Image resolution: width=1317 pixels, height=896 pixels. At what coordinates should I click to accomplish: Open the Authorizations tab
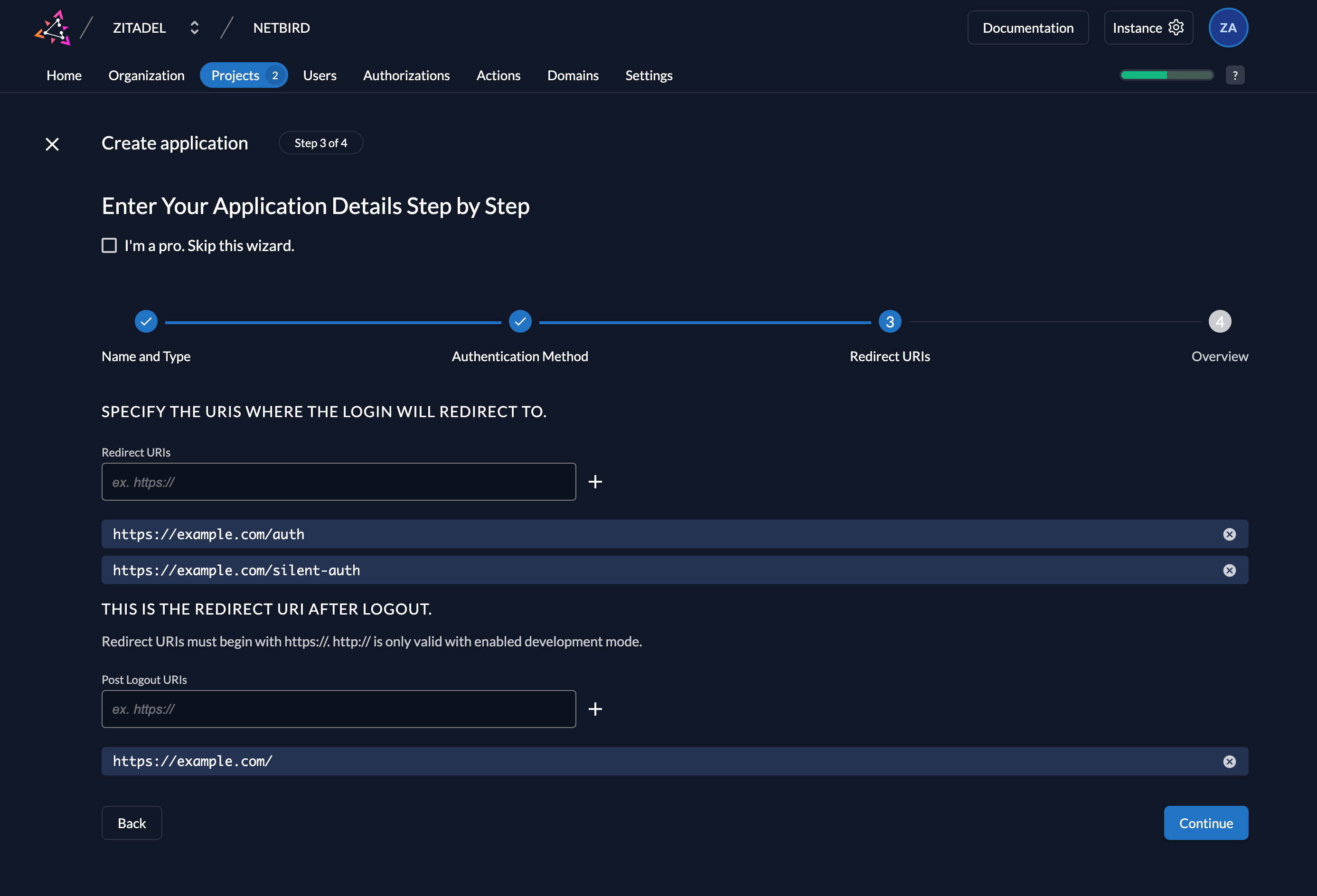(406, 75)
